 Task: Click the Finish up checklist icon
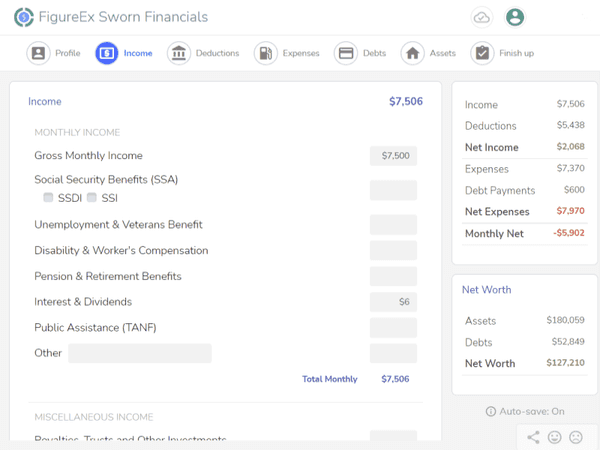pos(482,53)
